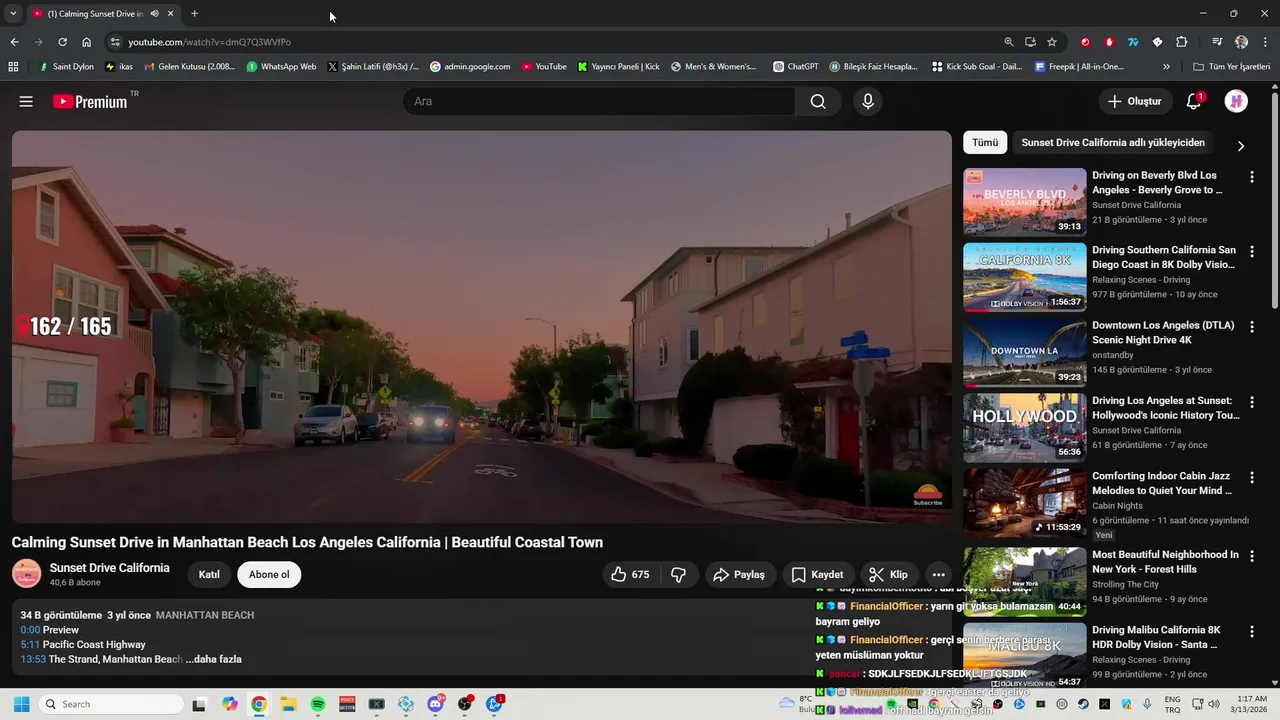Image resolution: width=1280 pixels, height=720 pixels.
Task: Click the search magnifier button
Action: (818, 101)
